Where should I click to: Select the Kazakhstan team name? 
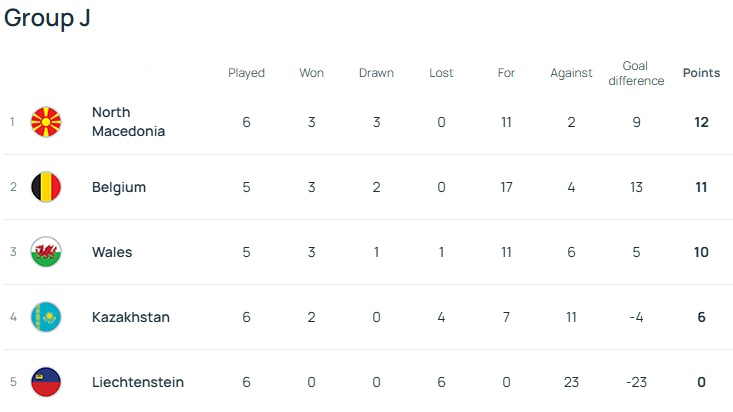point(130,317)
